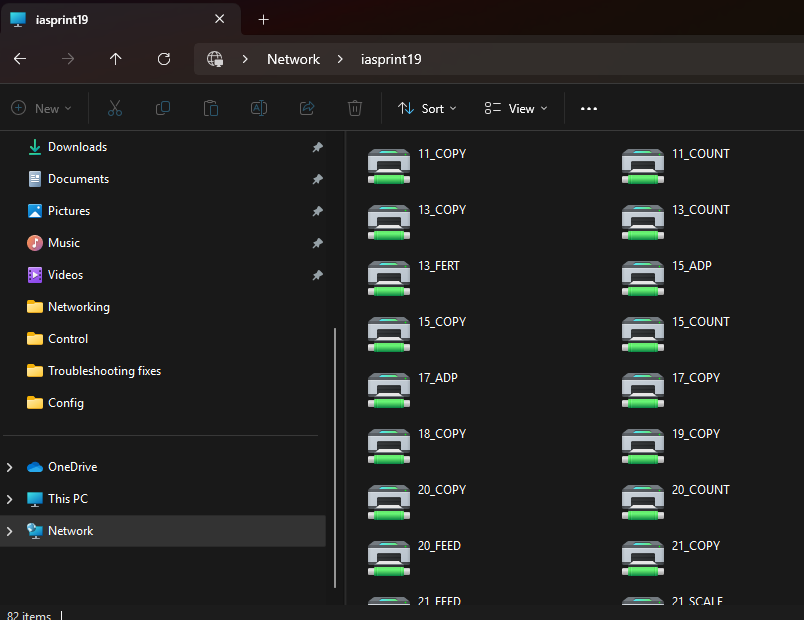This screenshot has width=804, height=620.
Task: Select the 15_COPY printer icon
Action: (x=389, y=334)
